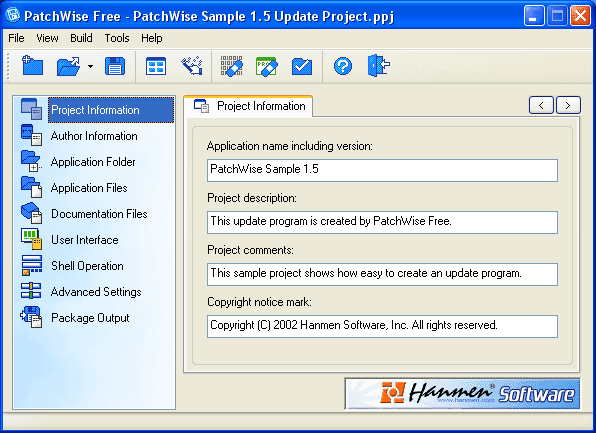Open Documentation Files section
This screenshot has width=596, height=433.
tap(99, 214)
